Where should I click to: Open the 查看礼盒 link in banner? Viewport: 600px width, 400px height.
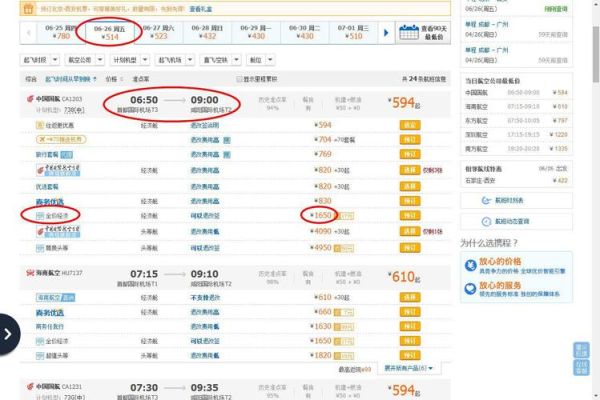[201, 8]
